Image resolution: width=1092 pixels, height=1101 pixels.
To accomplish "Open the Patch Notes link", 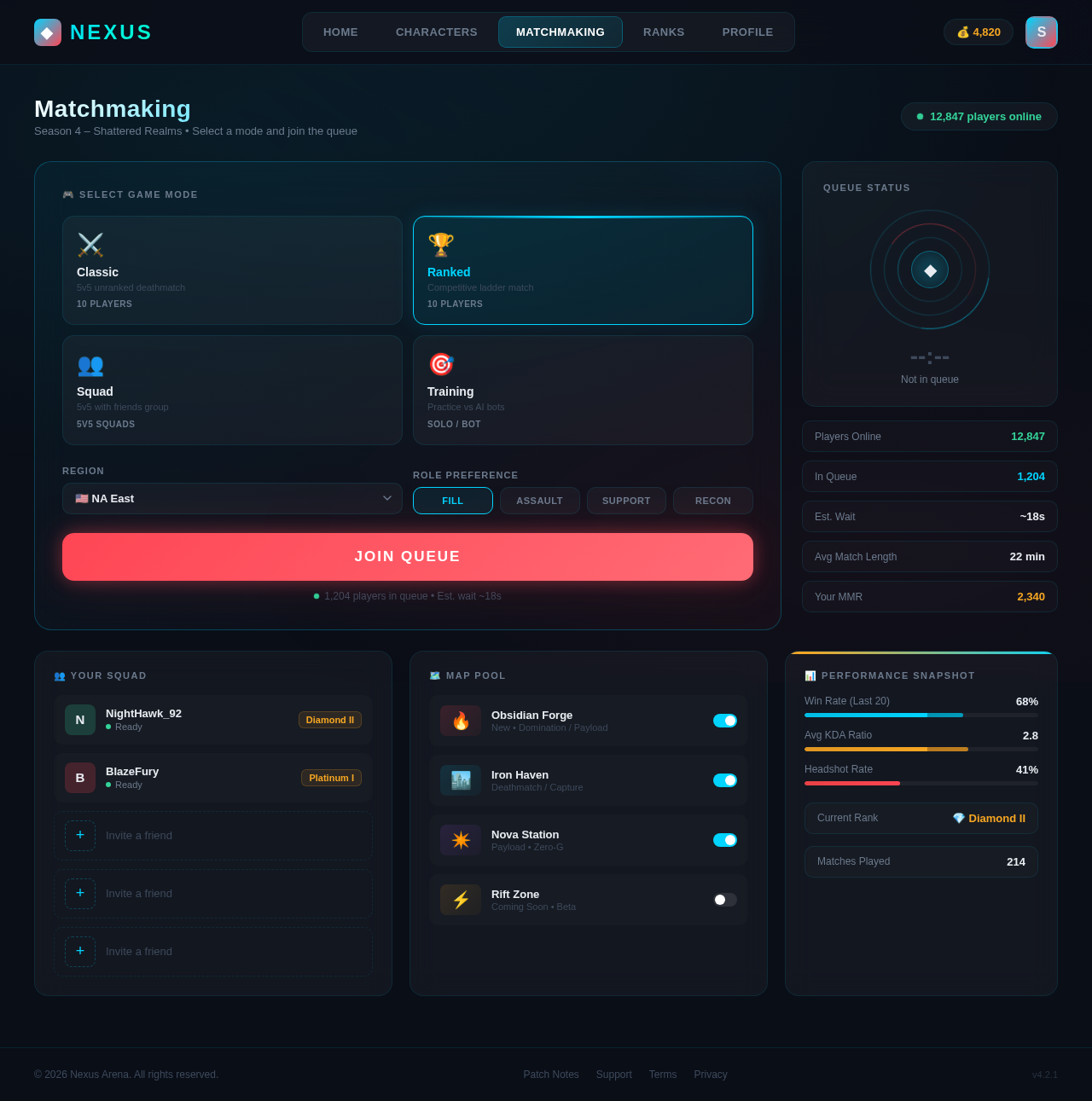I will point(551,1075).
